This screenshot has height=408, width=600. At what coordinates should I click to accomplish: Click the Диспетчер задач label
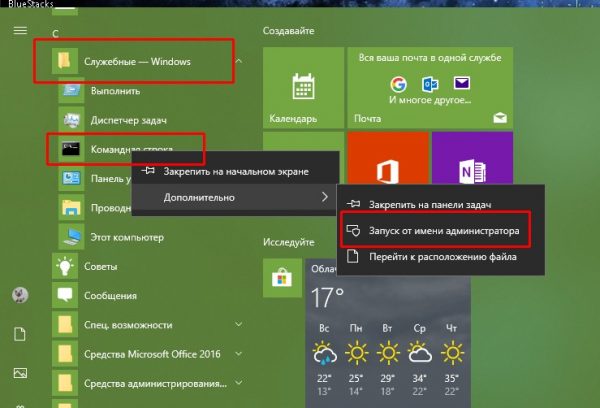click(x=129, y=121)
